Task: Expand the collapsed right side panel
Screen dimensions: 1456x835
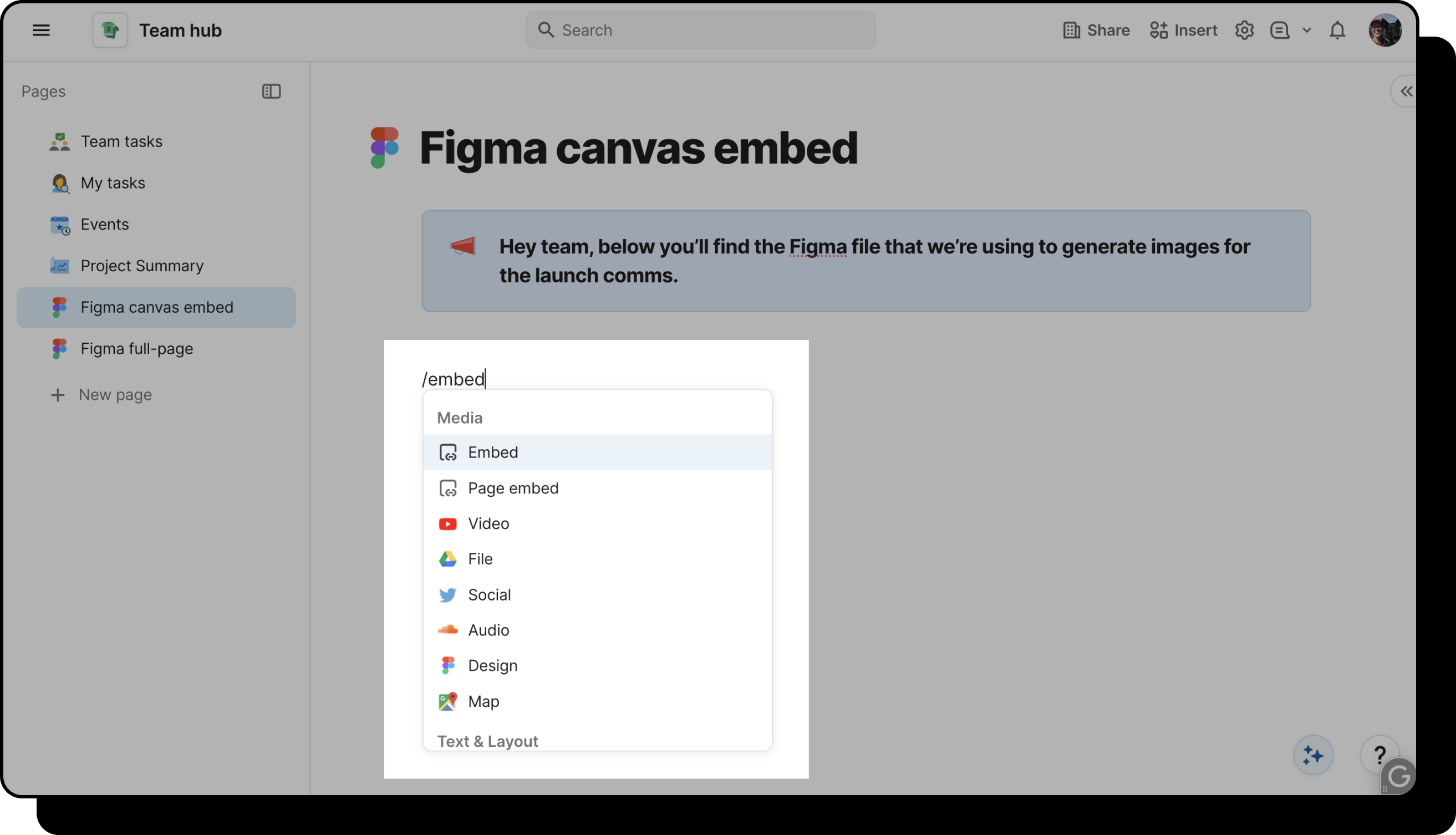Action: tap(1406, 91)
